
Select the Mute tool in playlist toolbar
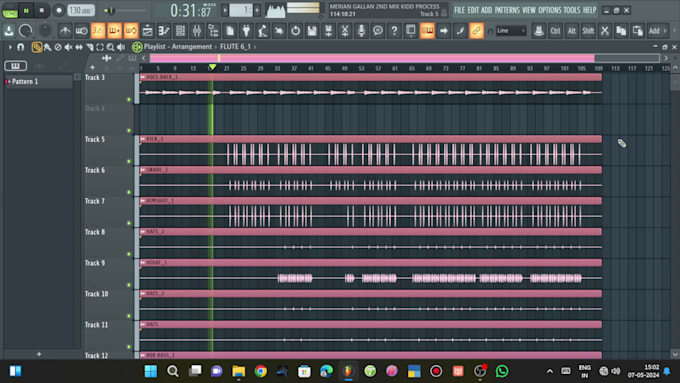point(68,47)
